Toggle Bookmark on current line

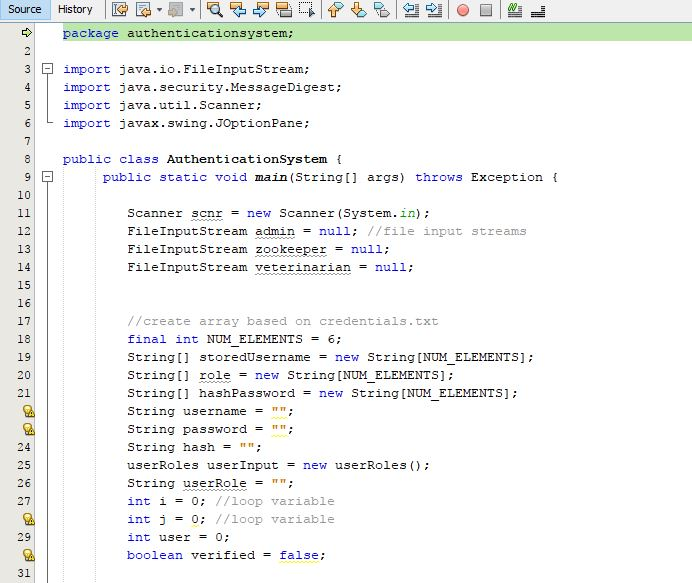382,9
